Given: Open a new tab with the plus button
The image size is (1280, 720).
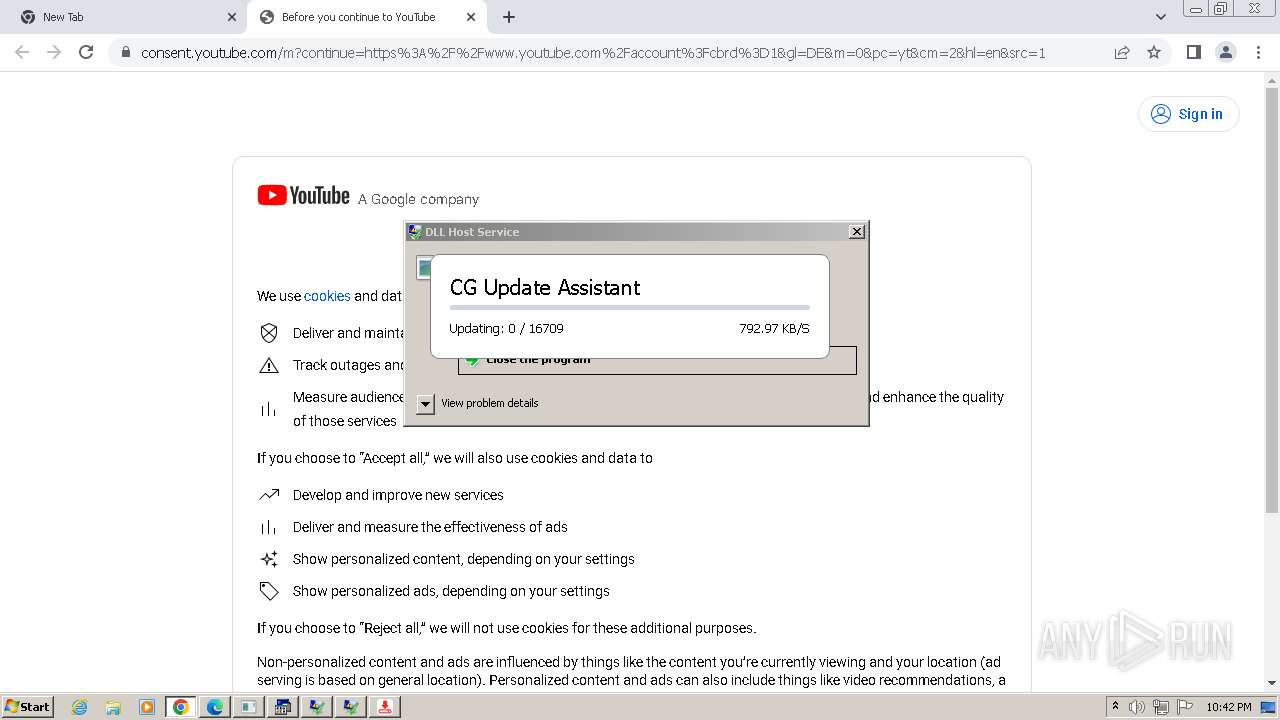Looking at the screenshot, I should pos(509,17).
